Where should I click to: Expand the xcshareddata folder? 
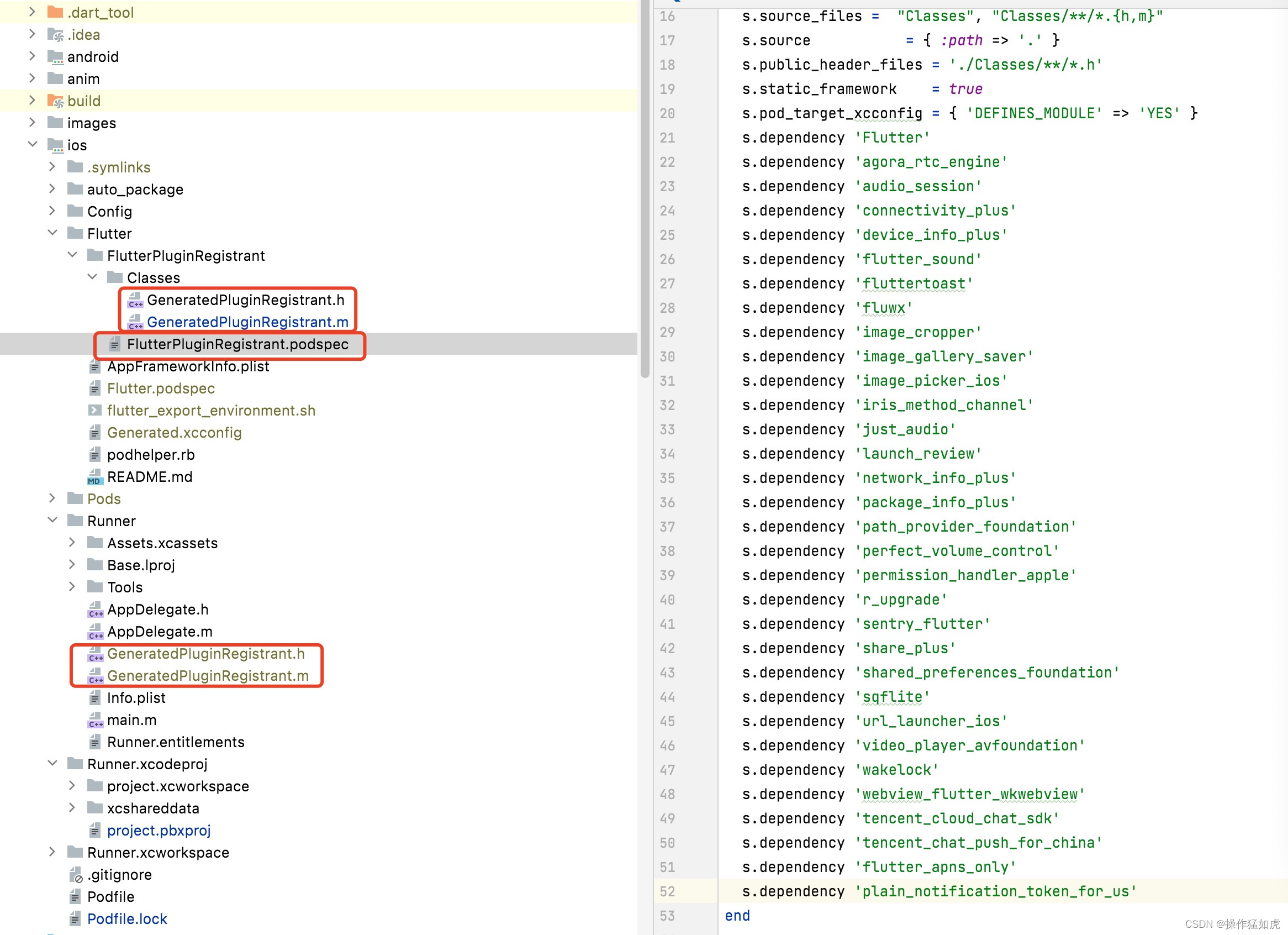point(72,807)
